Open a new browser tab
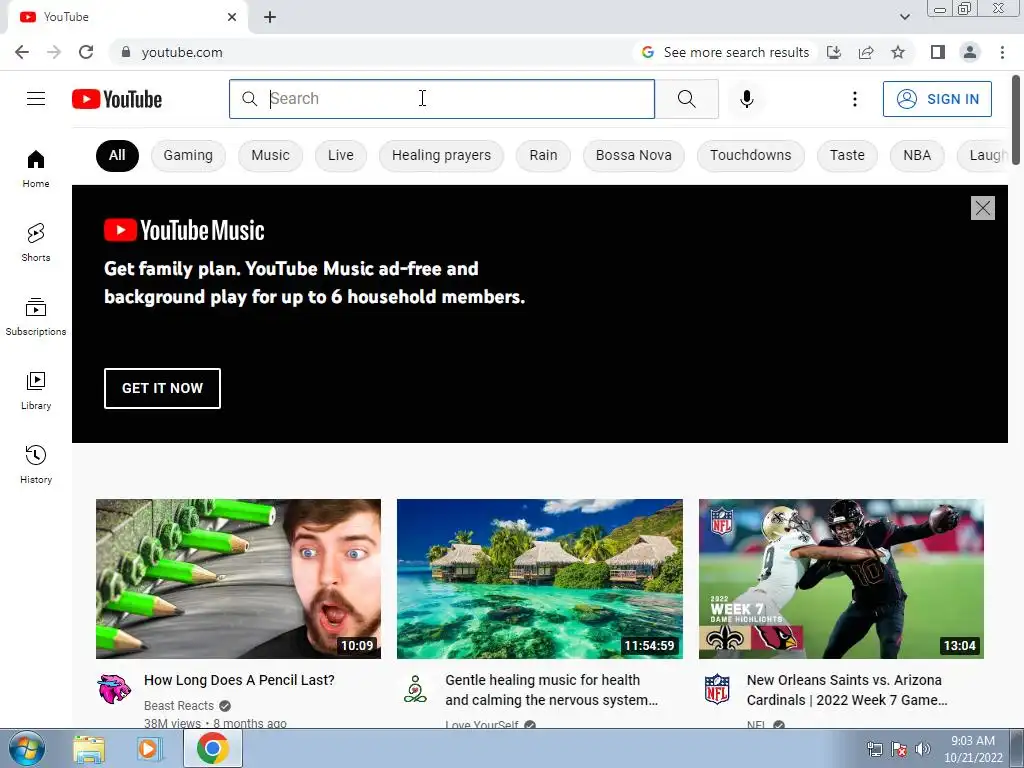This screenshot has width=1024, height=768. [x=270, y=17]
